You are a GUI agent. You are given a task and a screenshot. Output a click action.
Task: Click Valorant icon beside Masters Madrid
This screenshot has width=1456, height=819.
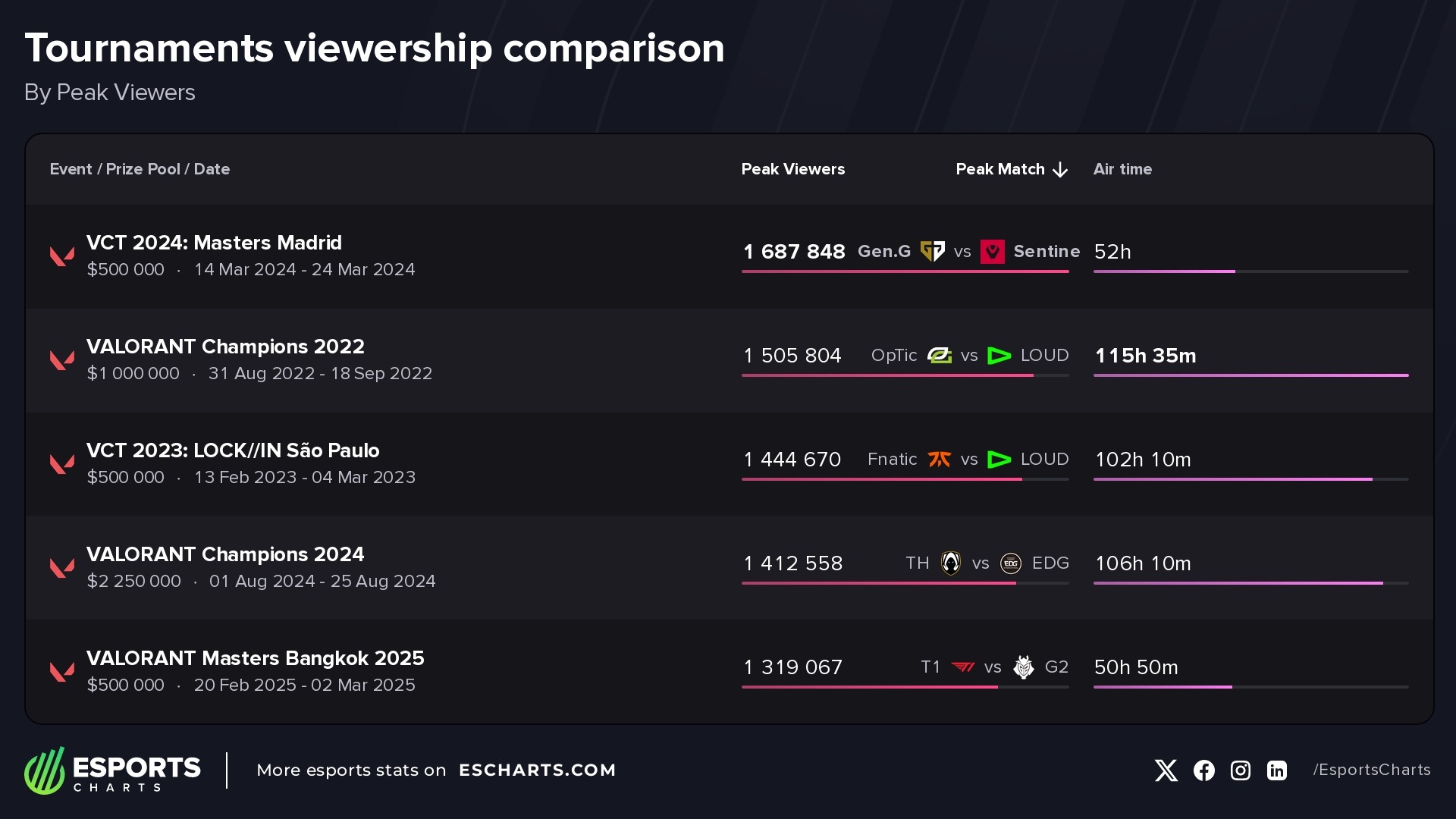click(x=62, y=256)
